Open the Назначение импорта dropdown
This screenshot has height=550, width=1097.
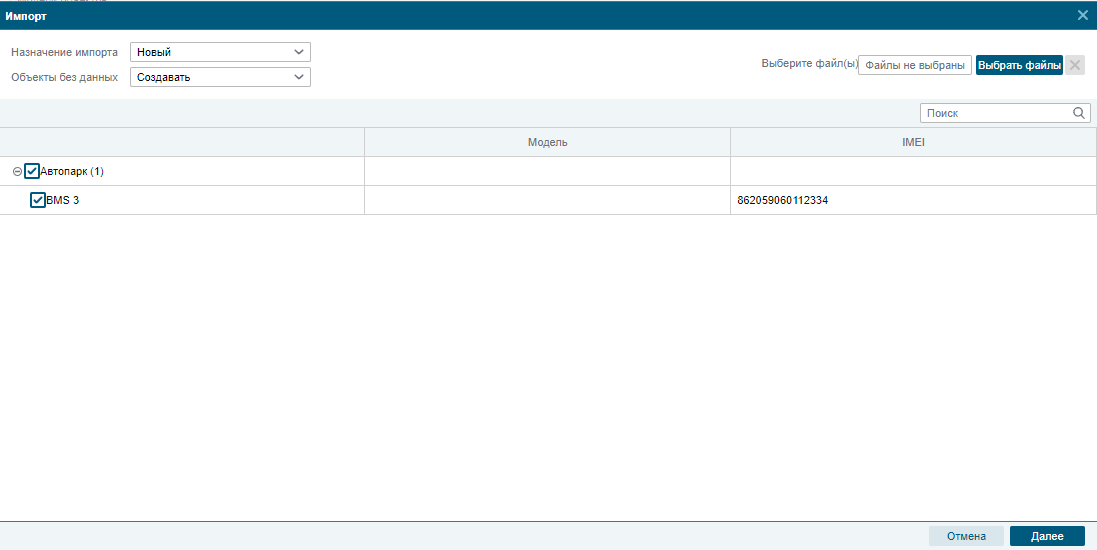pos(220,52)
